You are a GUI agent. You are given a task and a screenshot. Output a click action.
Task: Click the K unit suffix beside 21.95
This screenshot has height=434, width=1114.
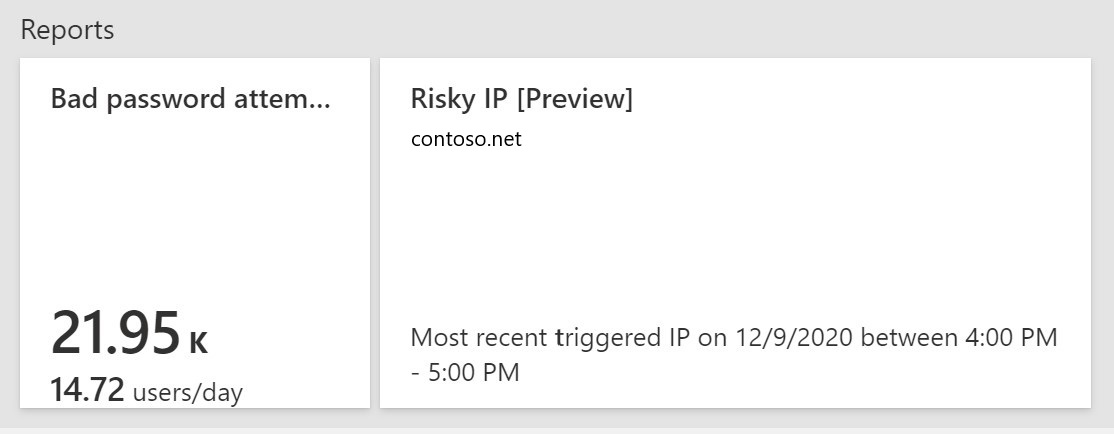(198, 343)
